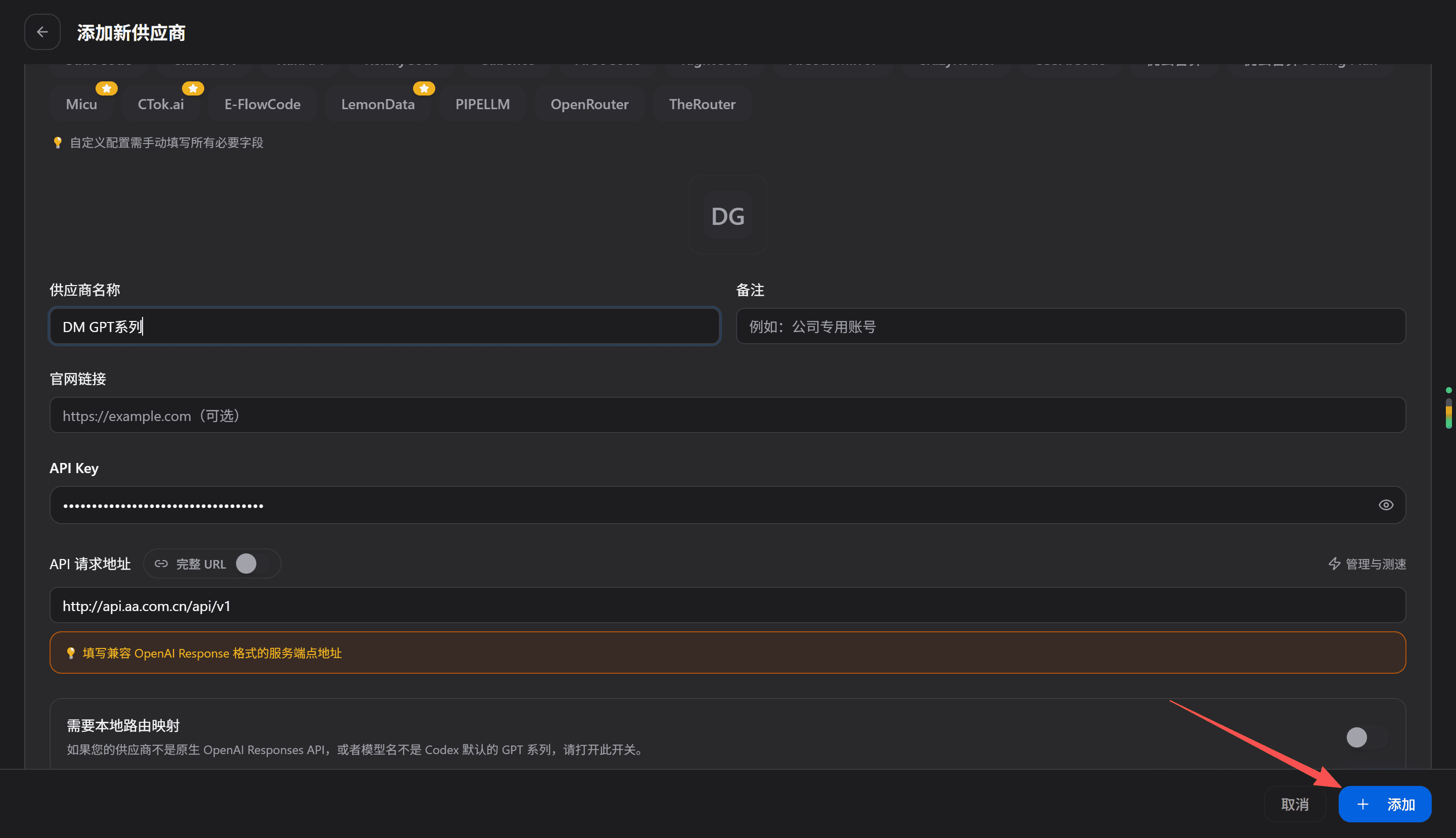This screenshot has width=1456, height=838.
Task: Click the 添加 button
Action: (x=1385, y=804)
